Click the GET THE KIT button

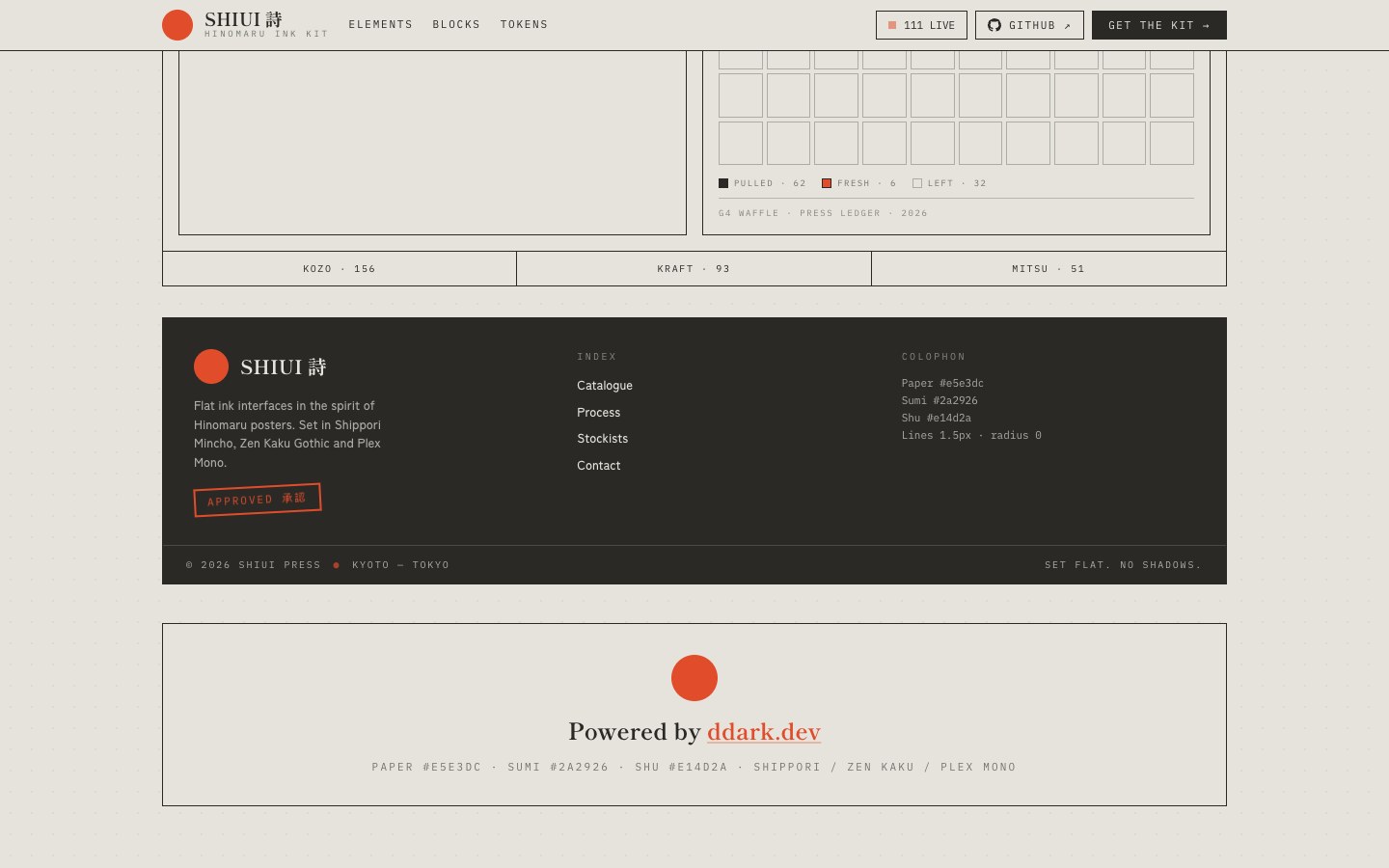(1159, 25)
